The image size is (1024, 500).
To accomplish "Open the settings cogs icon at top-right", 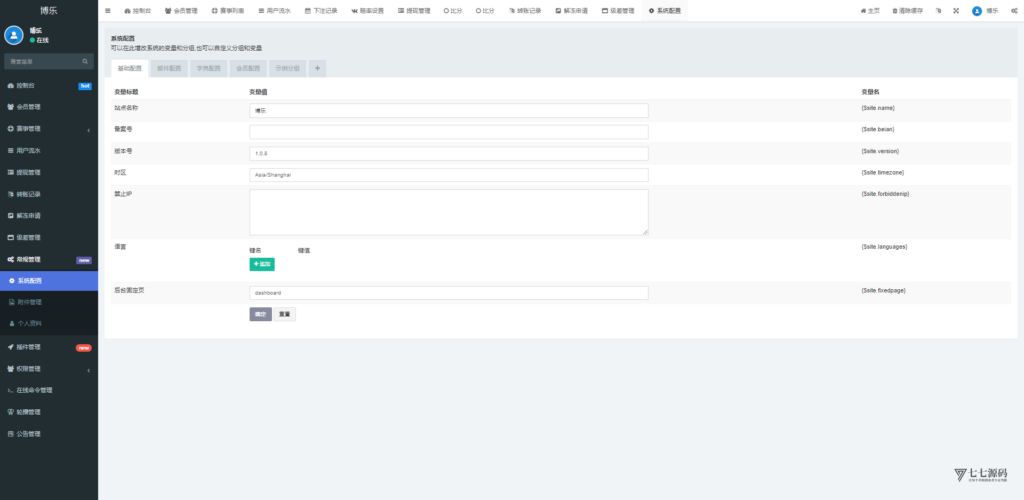I will tap(1012, 10).
